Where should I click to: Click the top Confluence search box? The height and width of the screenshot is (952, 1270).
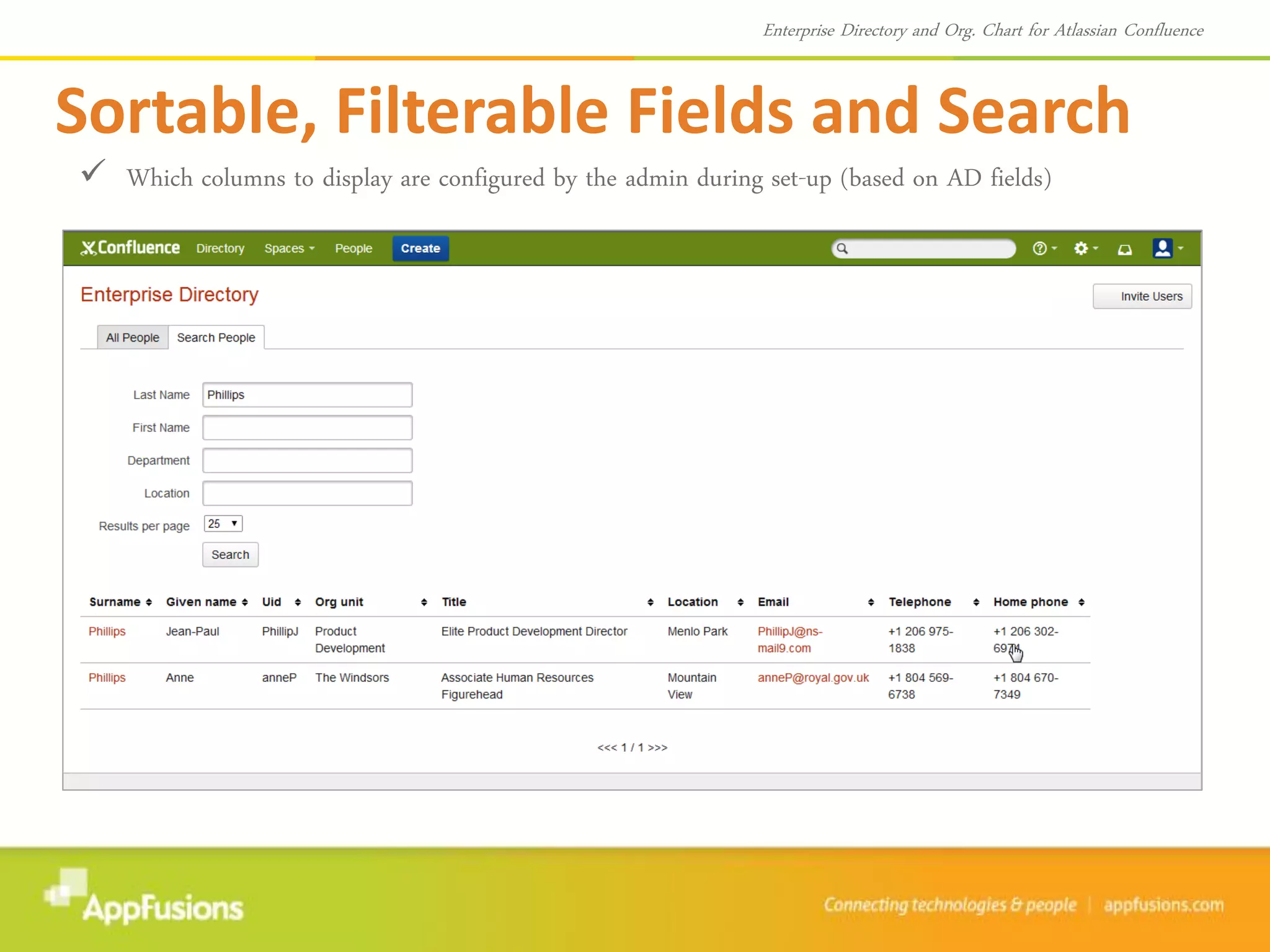click(x=923, y=249)
